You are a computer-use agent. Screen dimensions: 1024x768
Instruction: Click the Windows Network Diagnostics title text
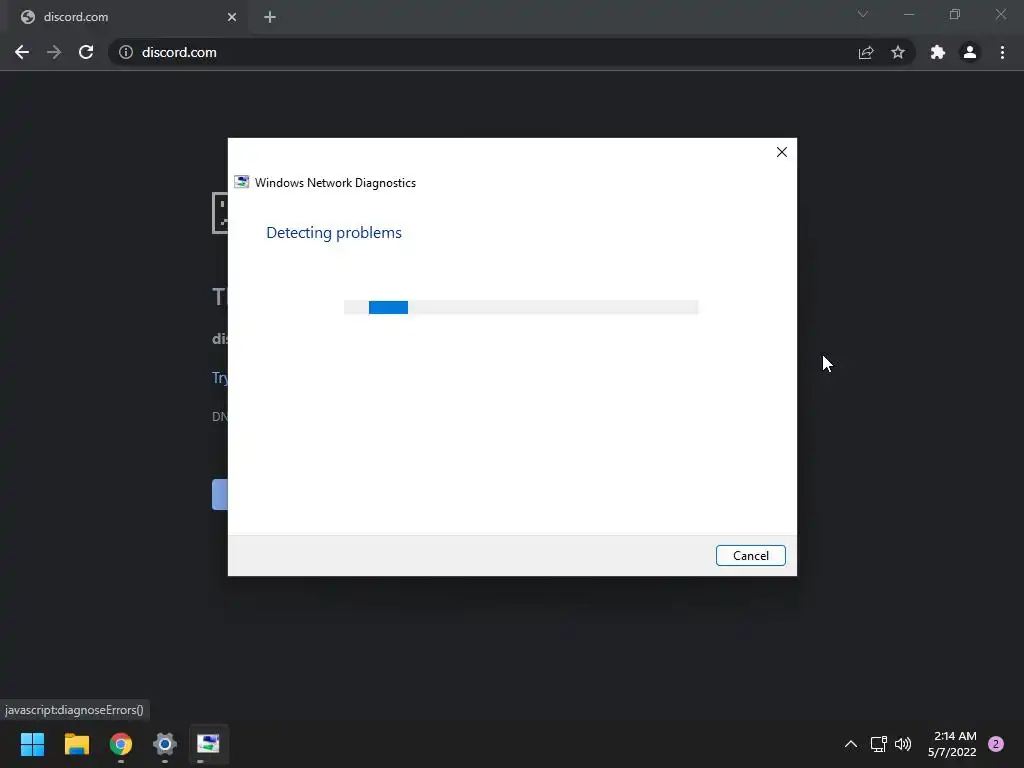[x=335, y=183]
